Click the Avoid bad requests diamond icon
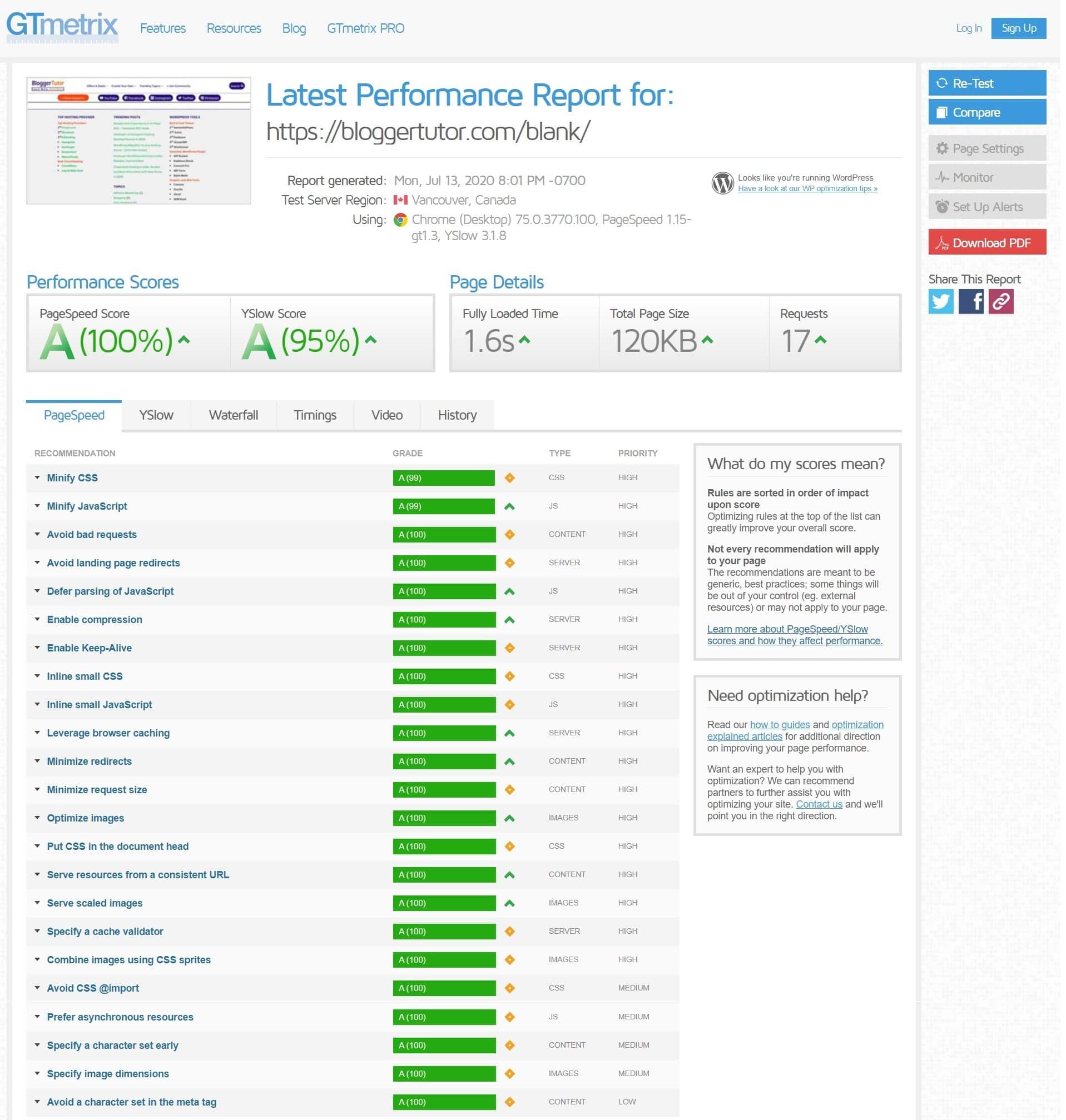The image size is (1066, 1120). pos(510,535)
